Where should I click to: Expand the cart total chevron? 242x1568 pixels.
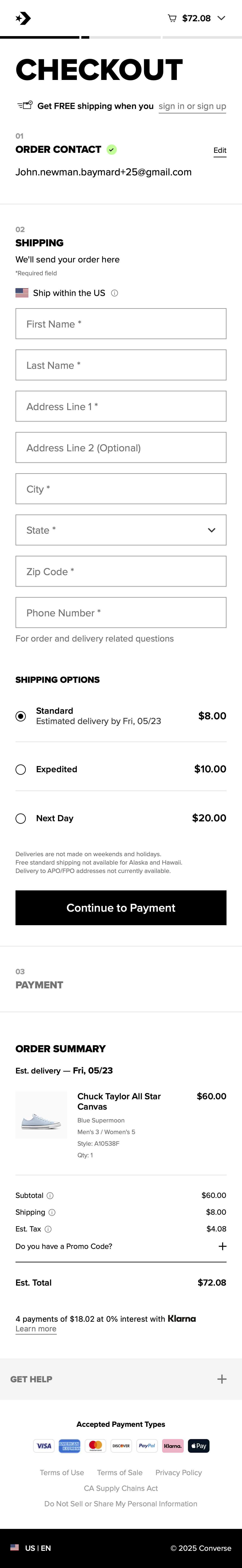(x=221, y=18)
